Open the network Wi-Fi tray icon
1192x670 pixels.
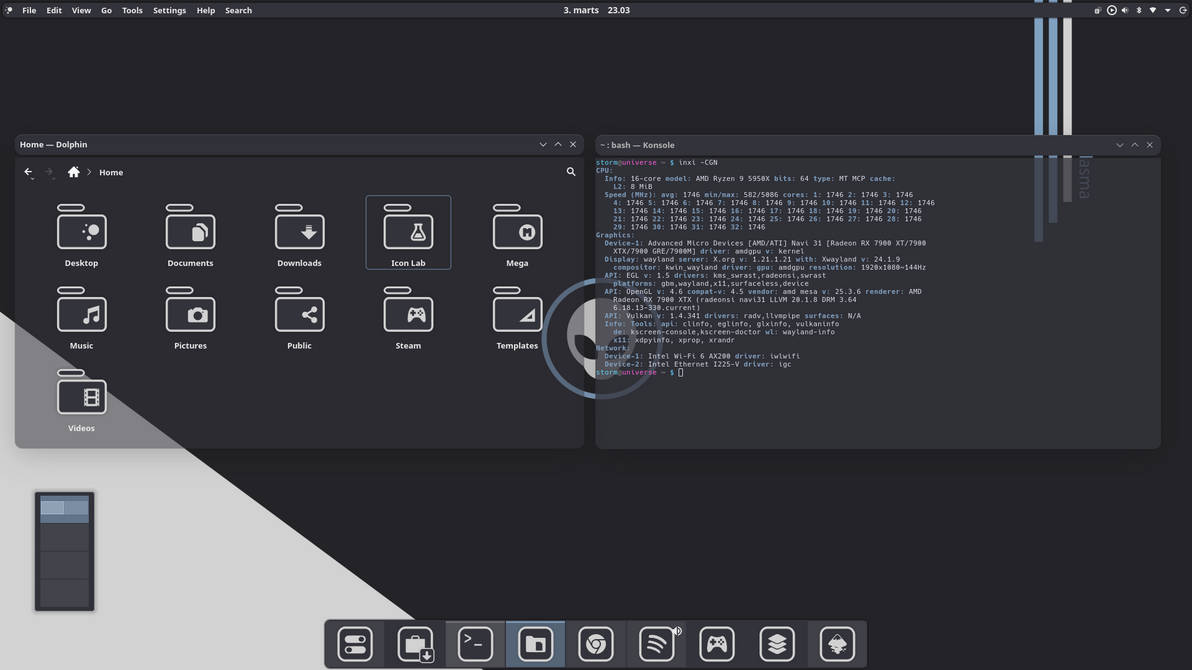(1153, 11)
